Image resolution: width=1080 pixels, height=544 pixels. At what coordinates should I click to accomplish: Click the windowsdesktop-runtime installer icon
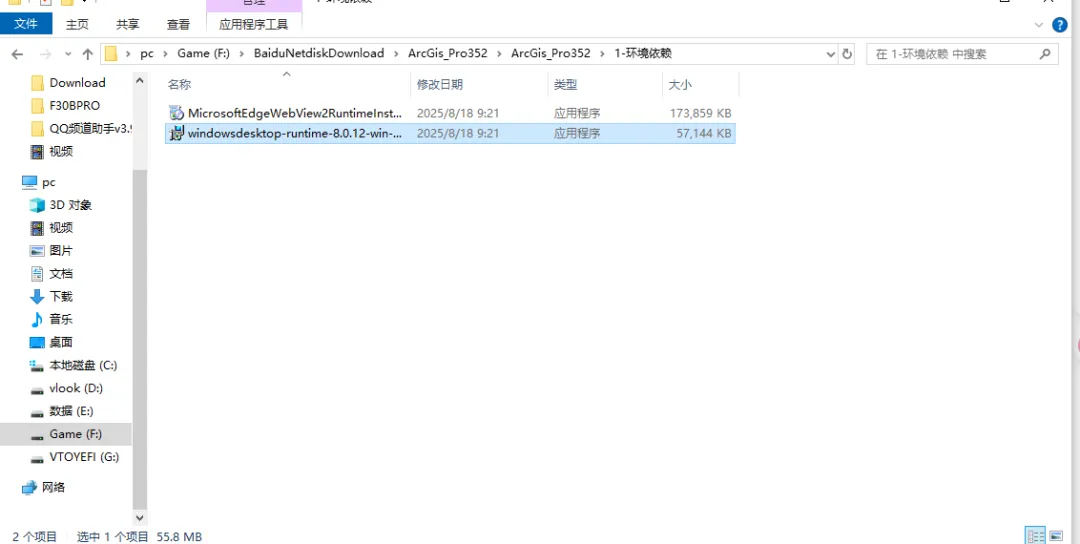point(176,133)
